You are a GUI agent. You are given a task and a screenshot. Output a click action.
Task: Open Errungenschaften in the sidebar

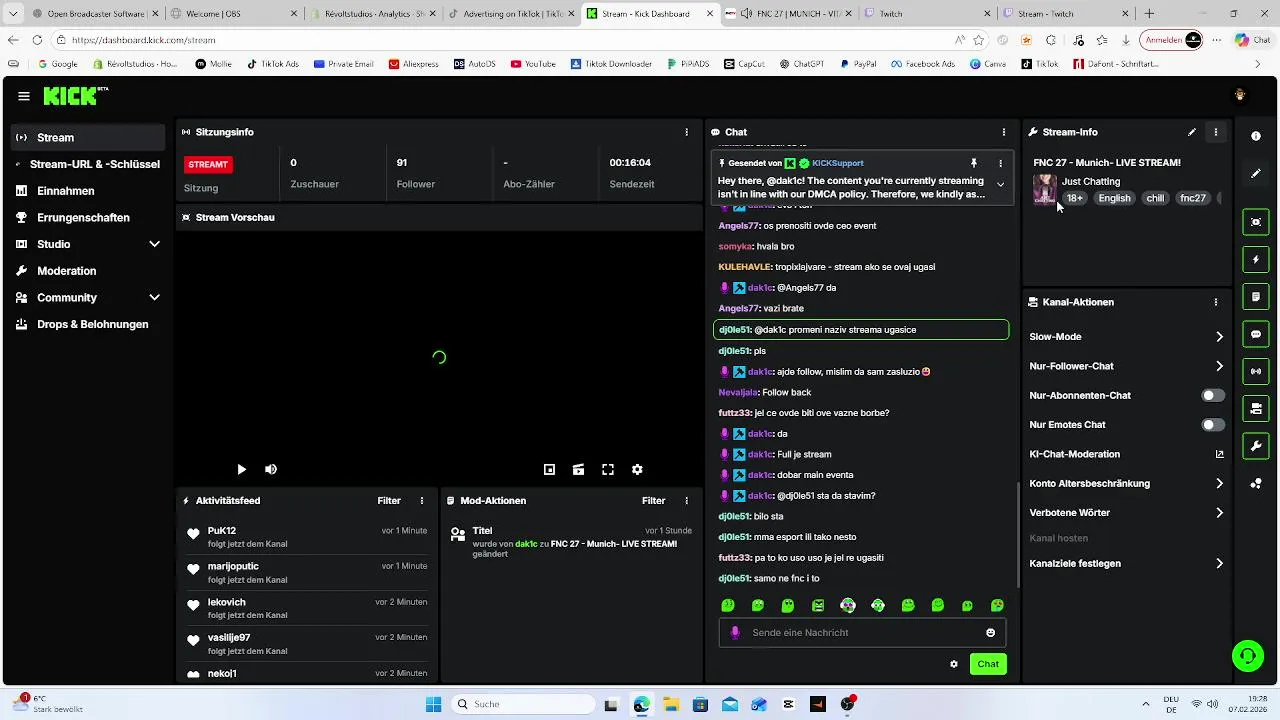click(88, 217)
